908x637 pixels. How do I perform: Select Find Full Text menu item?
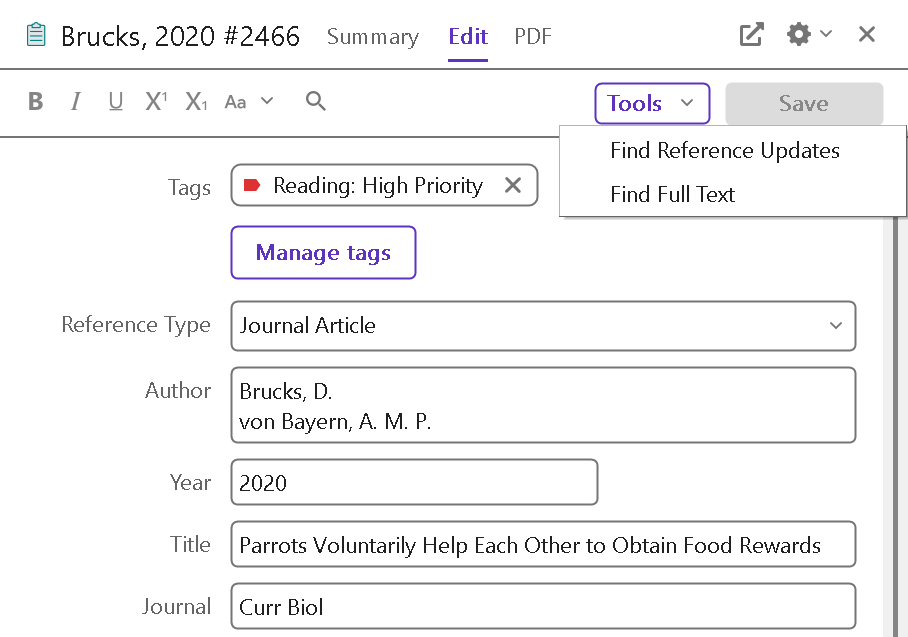pyautogui.click(x=672, y=195)
